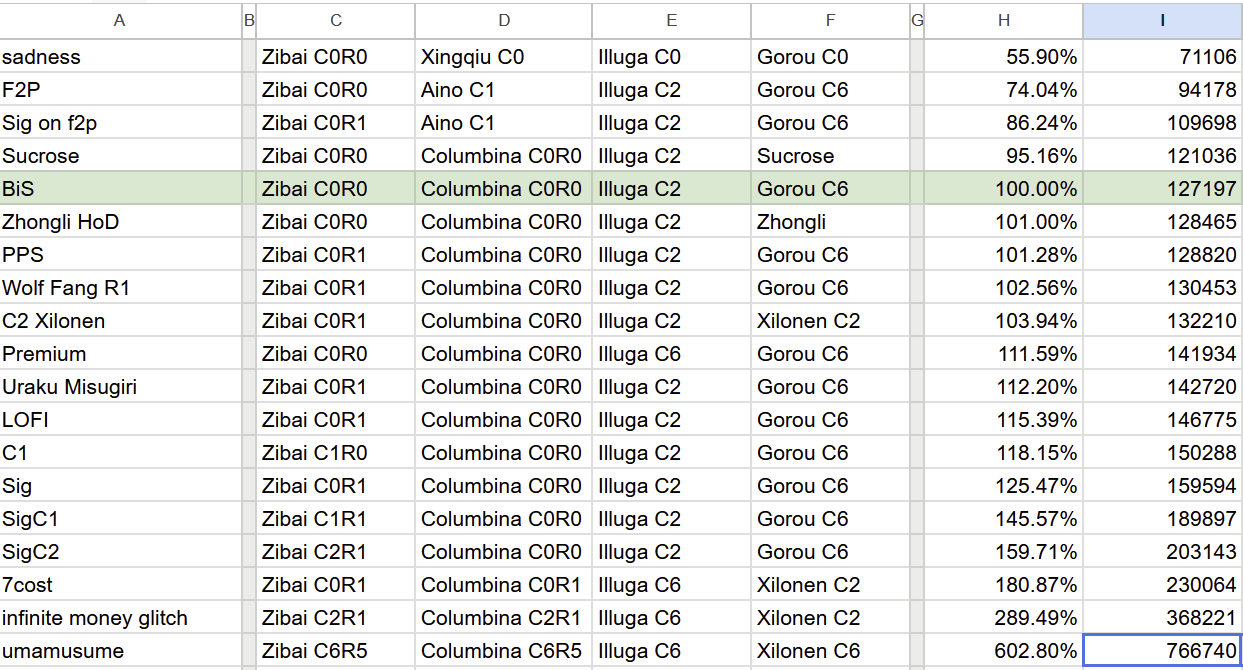Click the '189897' cell
This screenshot has height=670, width=1243.
coord(1162,519)
